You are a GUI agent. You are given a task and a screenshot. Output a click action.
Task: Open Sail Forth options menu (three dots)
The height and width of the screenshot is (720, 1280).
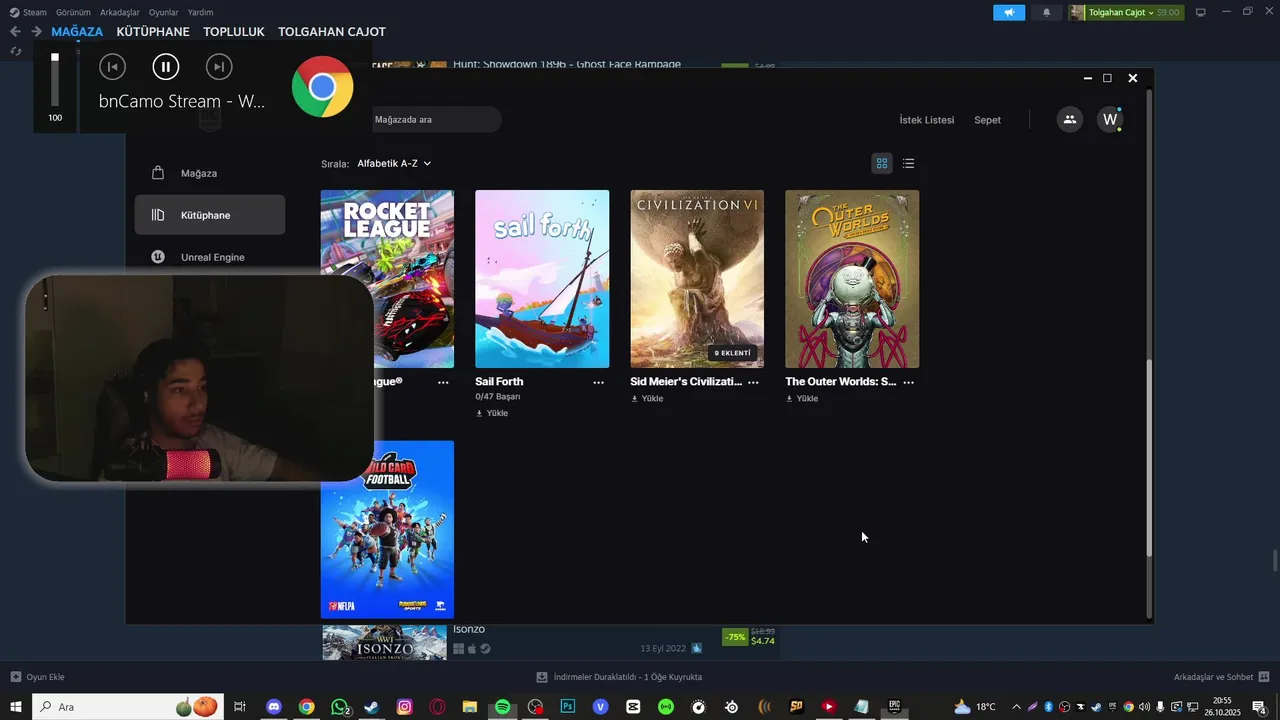[x=599, y=382]
